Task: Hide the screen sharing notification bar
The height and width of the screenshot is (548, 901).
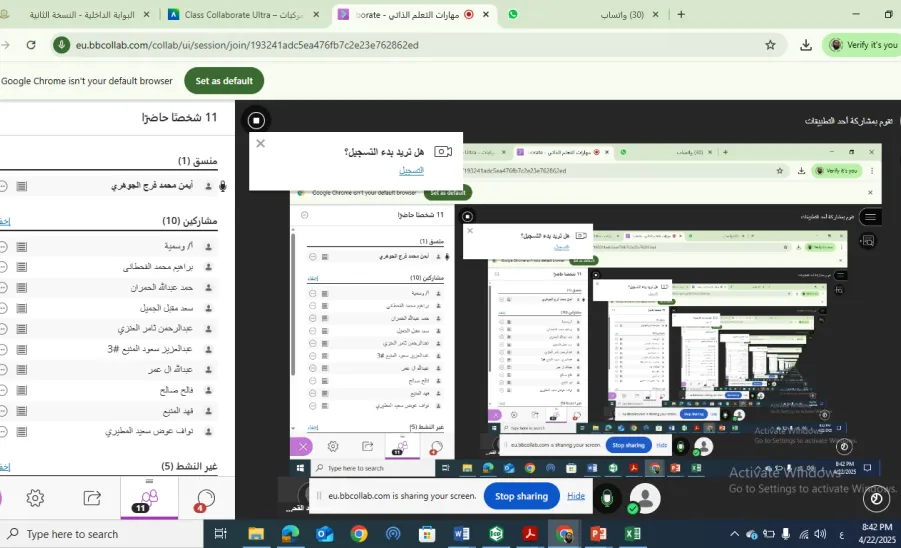Action: tap(576, 496)
